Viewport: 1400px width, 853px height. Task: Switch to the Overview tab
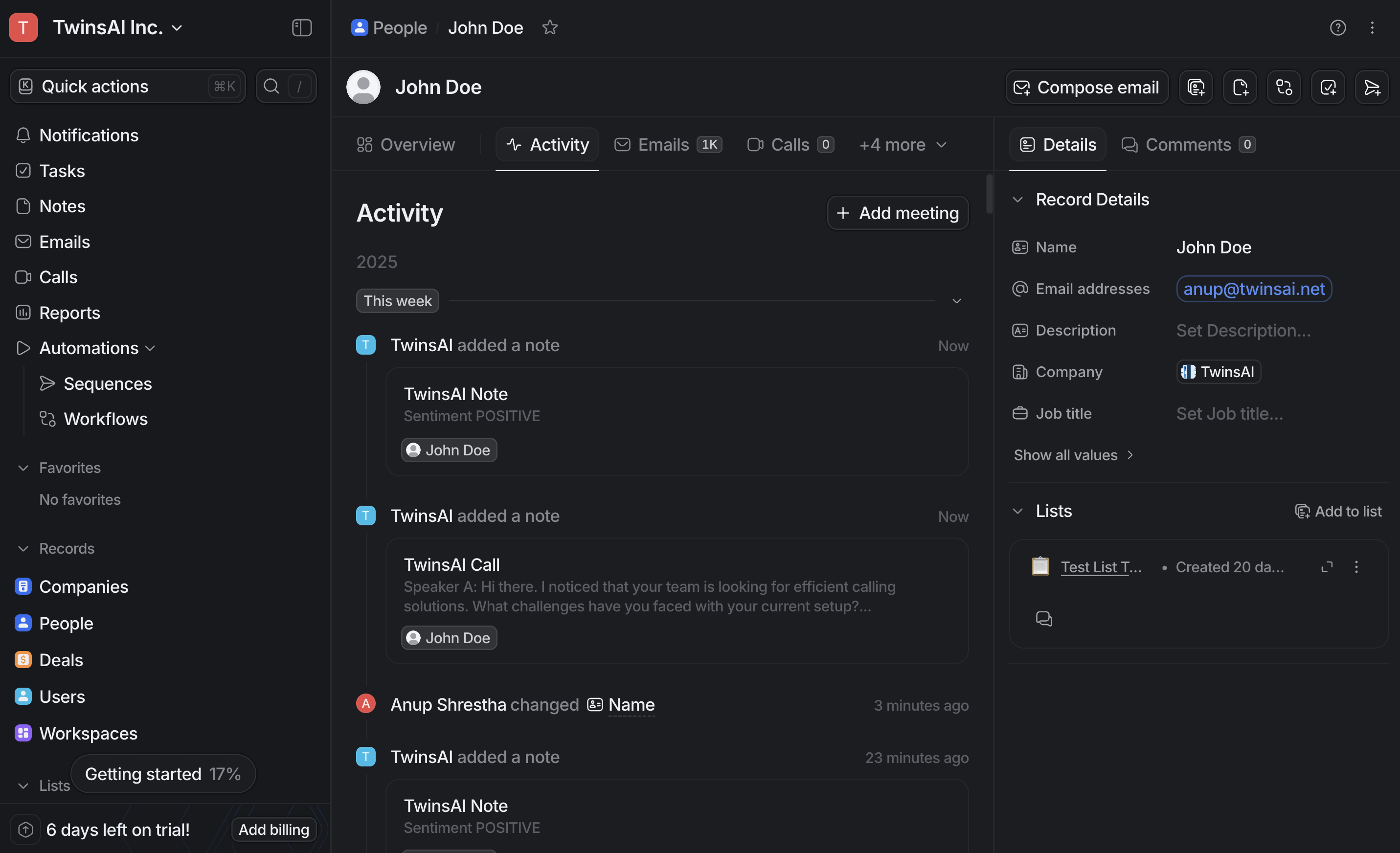click(406, 144)
